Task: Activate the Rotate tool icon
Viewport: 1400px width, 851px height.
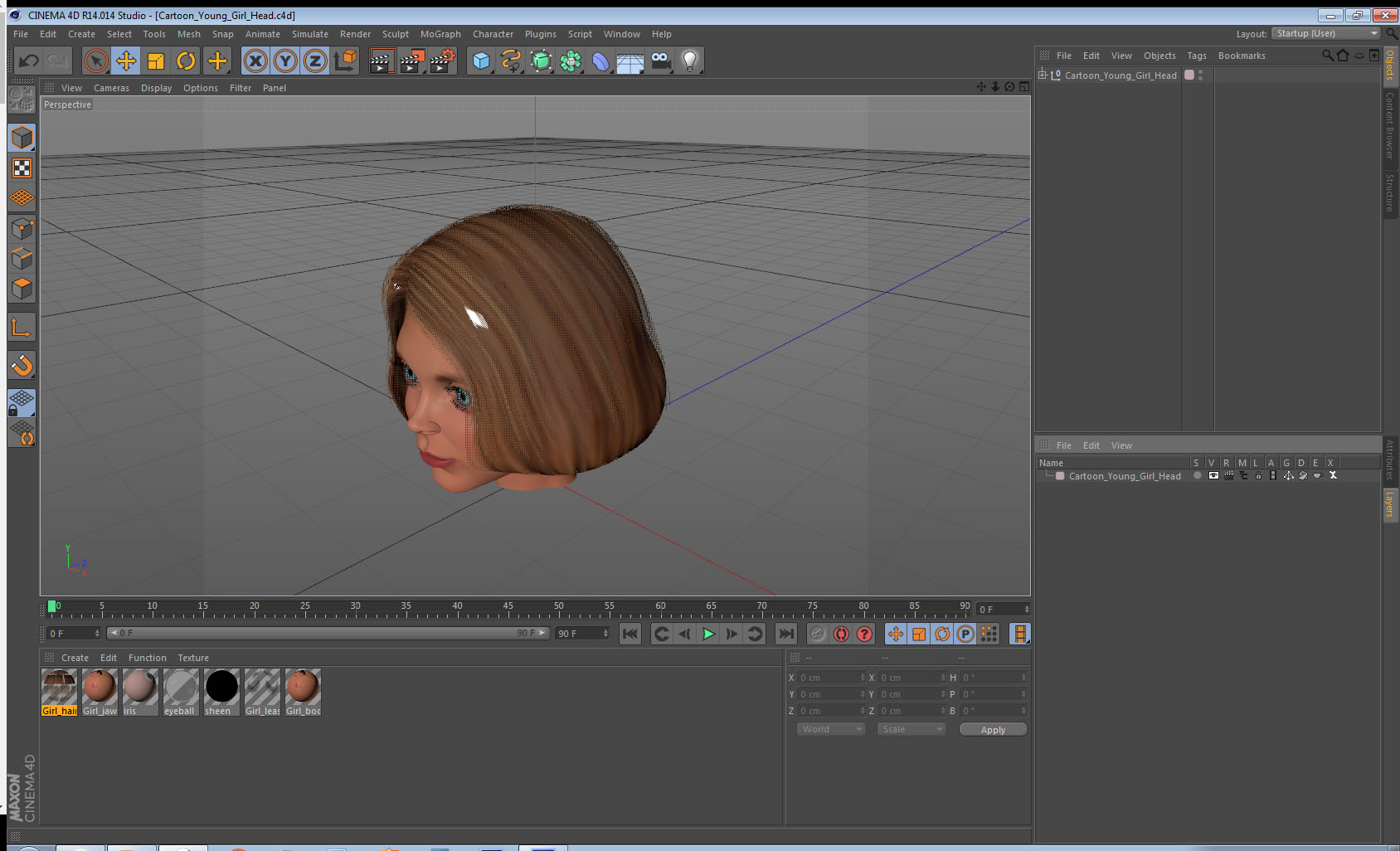Action: 186,61
